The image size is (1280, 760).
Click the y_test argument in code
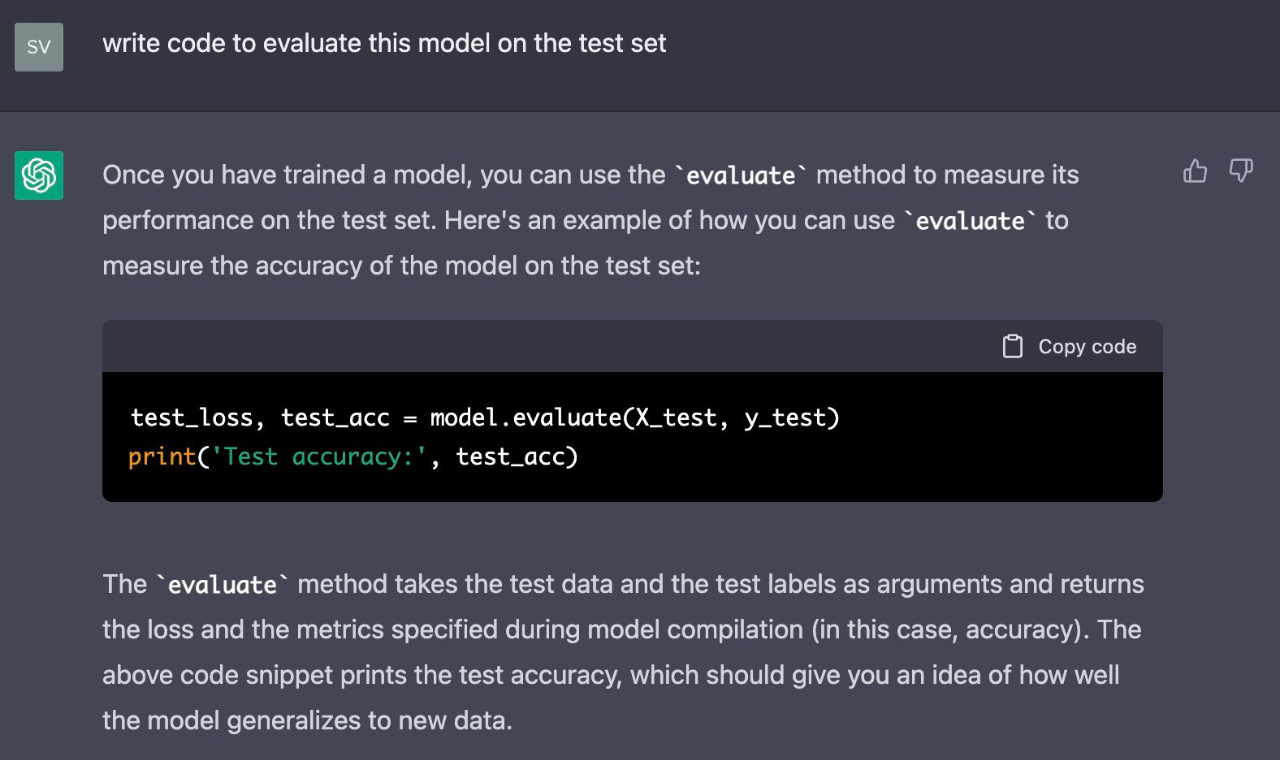785,418
